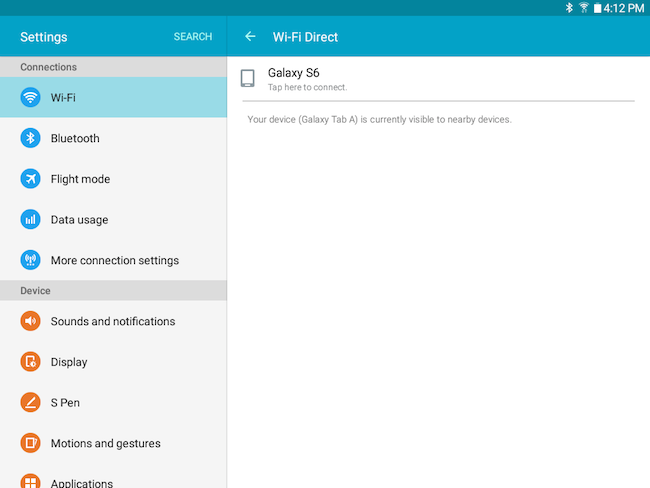
Task: Tap the Display settings icon
Action: (30, 362)
